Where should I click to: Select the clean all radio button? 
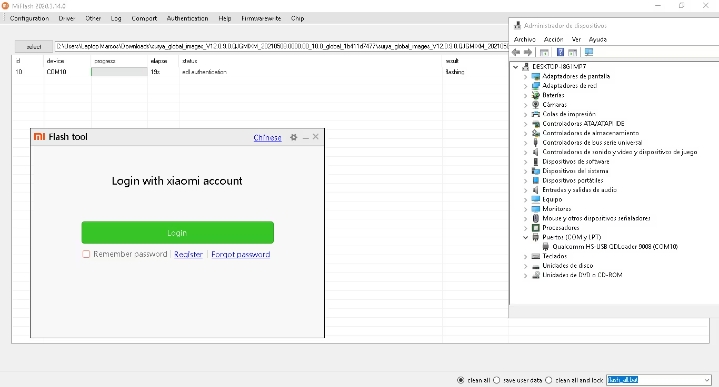coord(460,380)
